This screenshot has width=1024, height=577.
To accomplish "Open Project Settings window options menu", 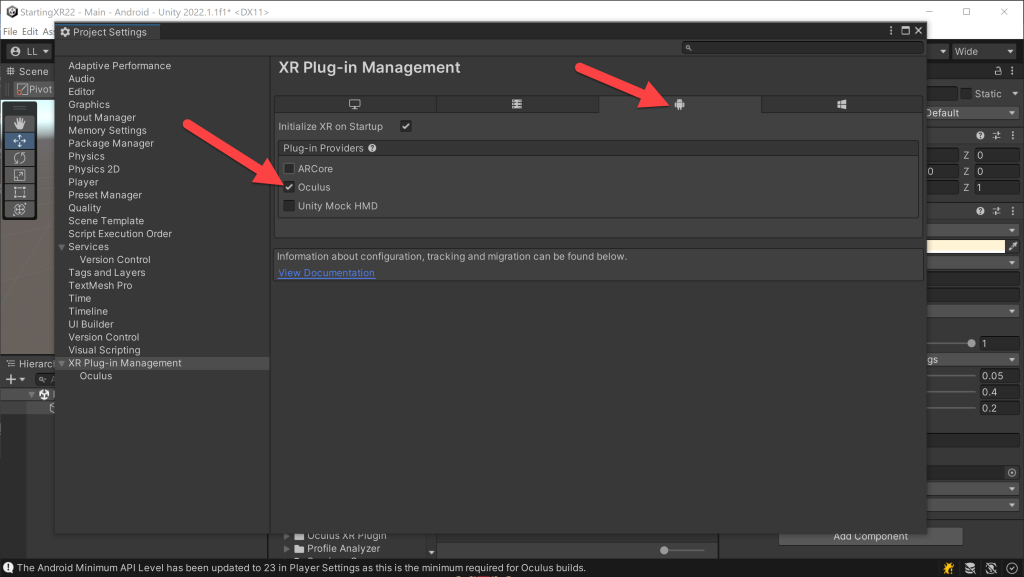I will [x=891, y=31].
